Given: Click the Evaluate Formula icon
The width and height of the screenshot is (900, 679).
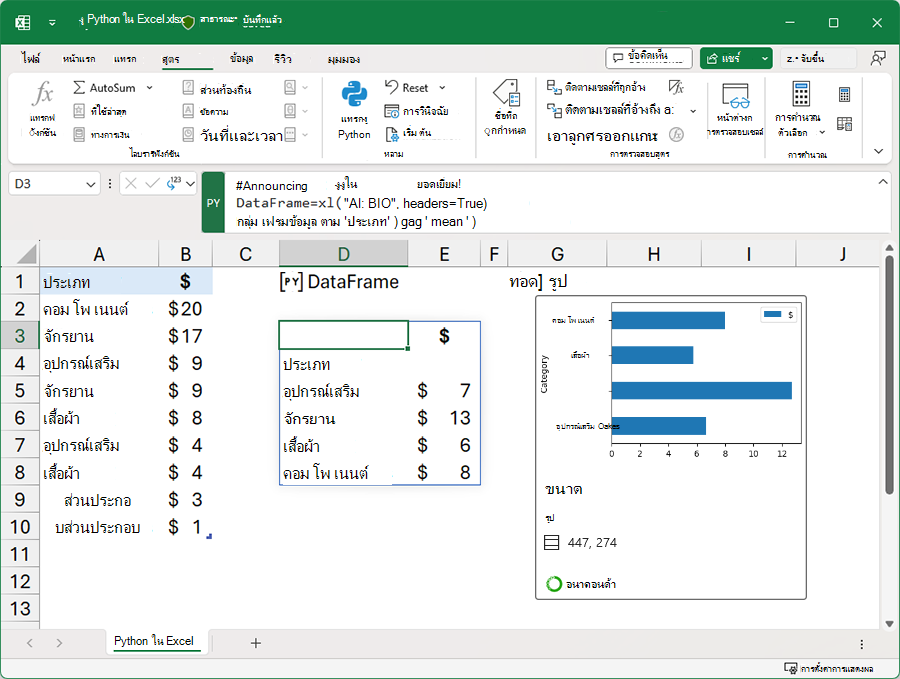Looking at the screenshot, I should 677,135.
